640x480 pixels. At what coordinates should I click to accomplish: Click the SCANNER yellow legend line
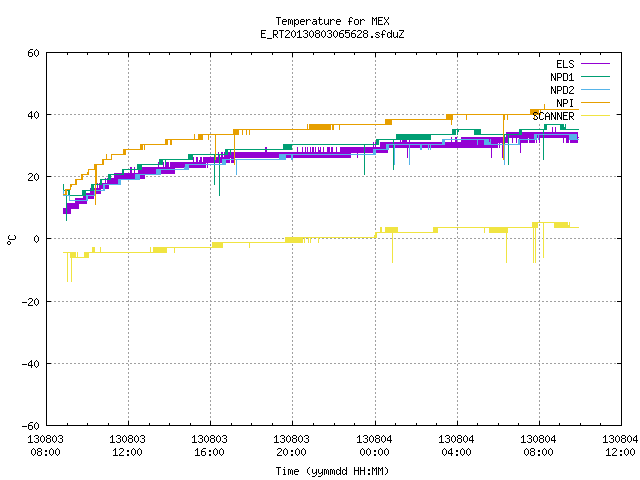pyautogui.click(x=595, y=116)
